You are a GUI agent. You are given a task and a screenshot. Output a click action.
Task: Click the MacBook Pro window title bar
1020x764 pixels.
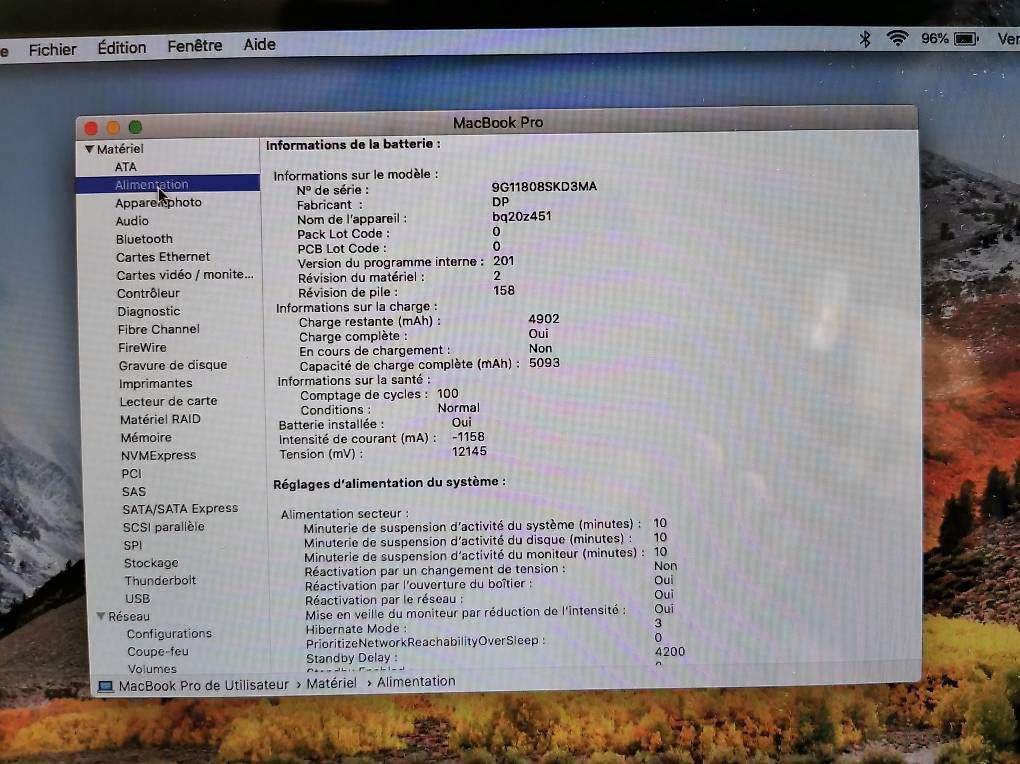498,122
